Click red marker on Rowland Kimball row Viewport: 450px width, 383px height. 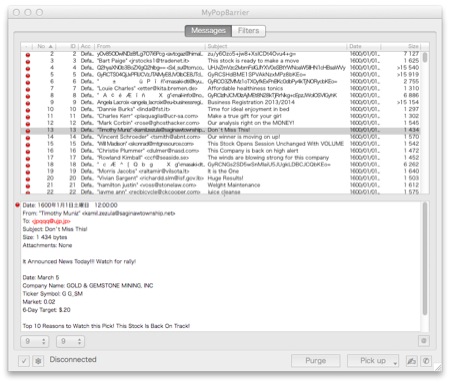(28, 158)
